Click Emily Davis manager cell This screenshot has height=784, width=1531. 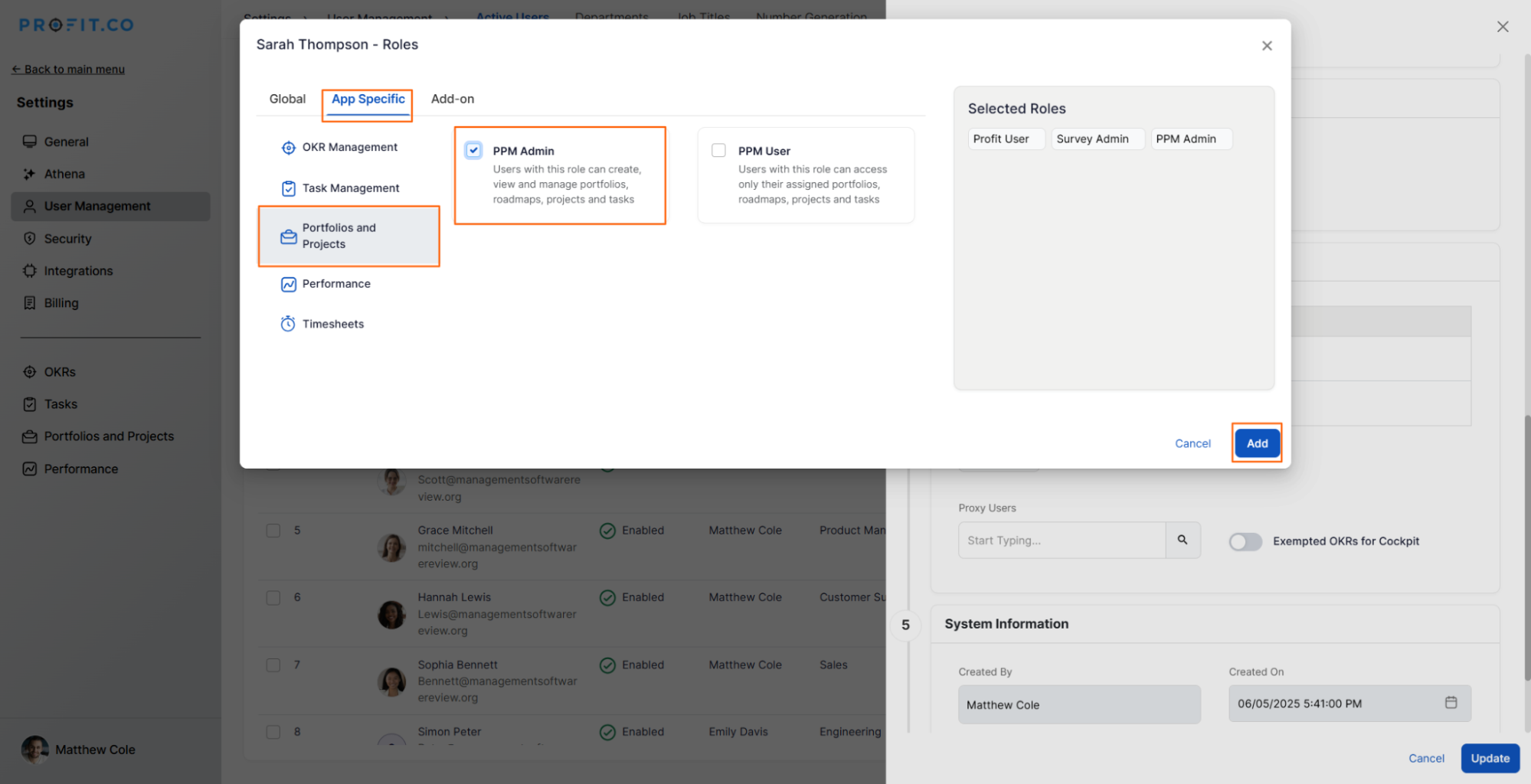tap(738, 733)
